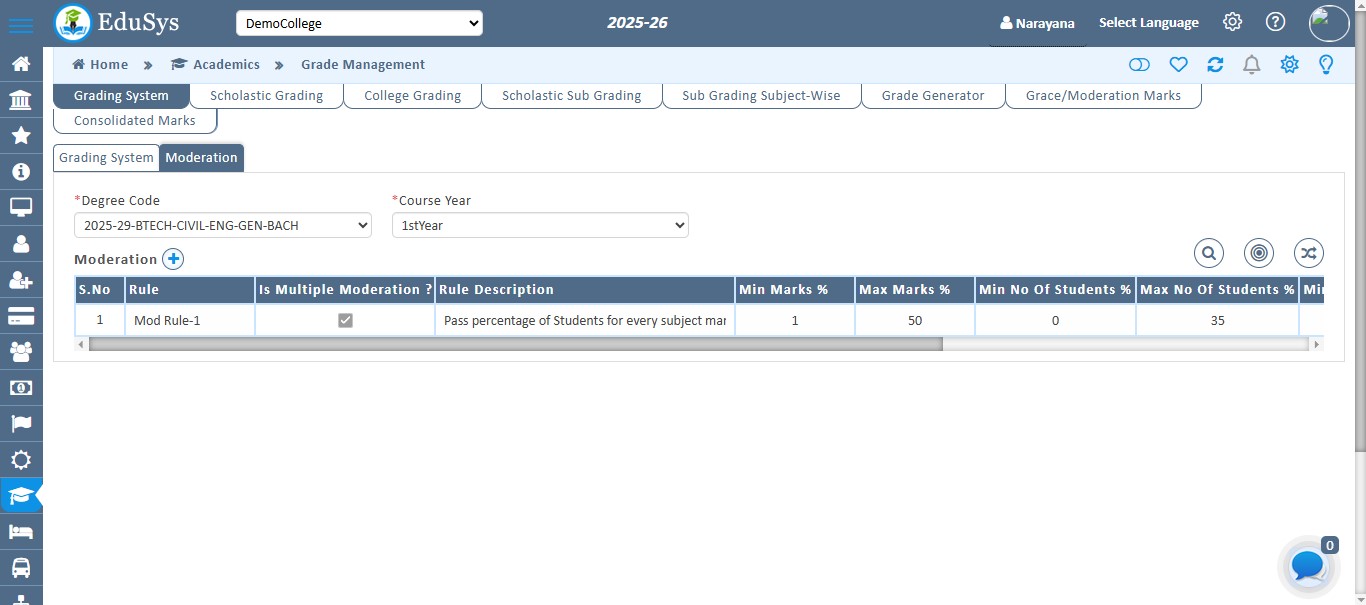Toggle the switch icon in breadcrumb bar
The image size is (1366, 605).
point(1139,65)
